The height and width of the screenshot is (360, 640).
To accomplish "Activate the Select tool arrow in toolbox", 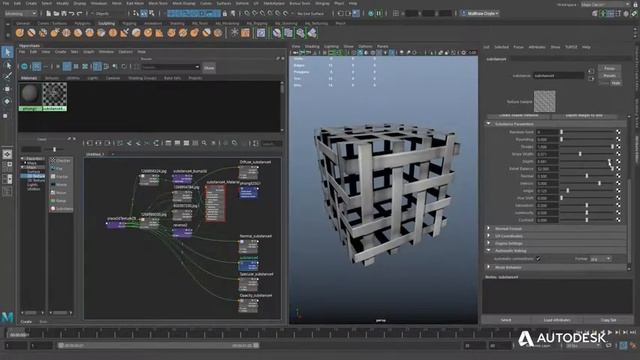I will pyautogui.click(x=7, y=52).
